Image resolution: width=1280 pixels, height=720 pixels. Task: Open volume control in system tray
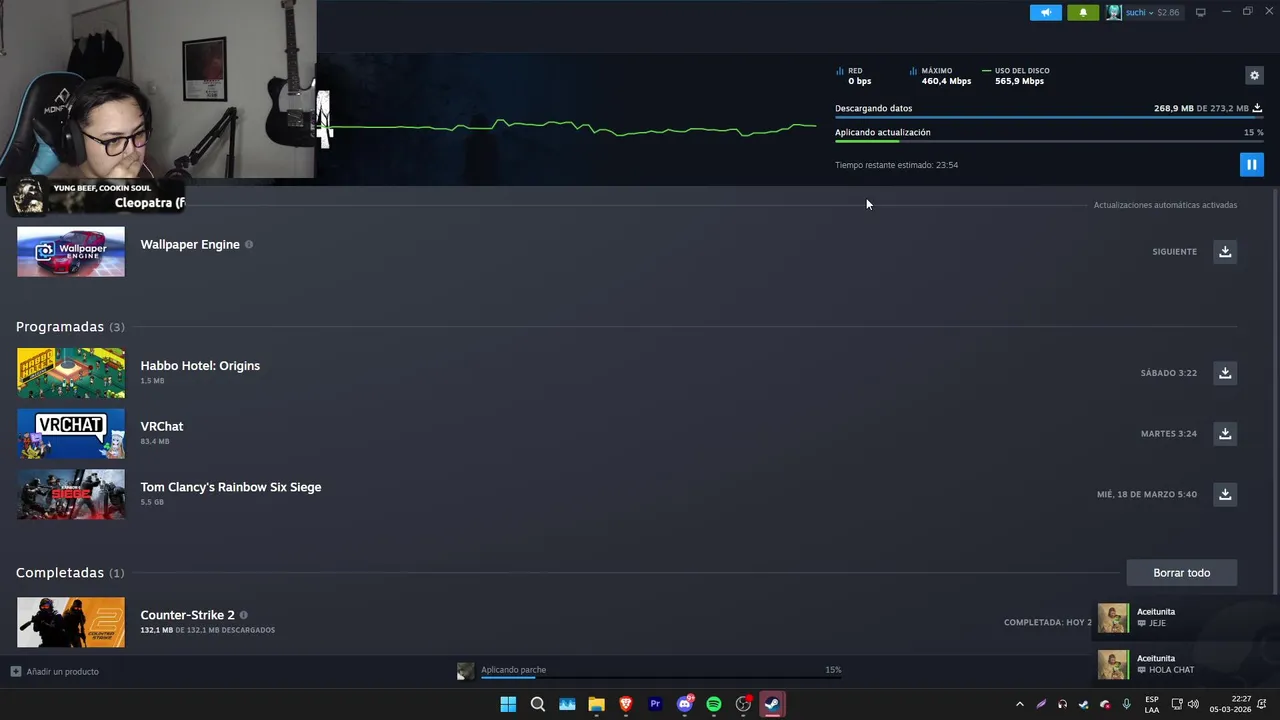[1193, 704]
